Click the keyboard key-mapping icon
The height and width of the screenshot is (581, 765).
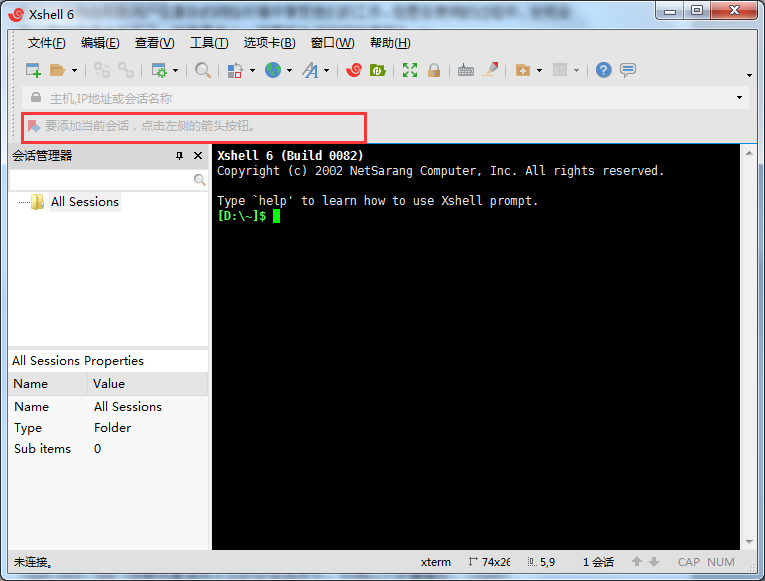pyautogui.click(x=466, y=70)
